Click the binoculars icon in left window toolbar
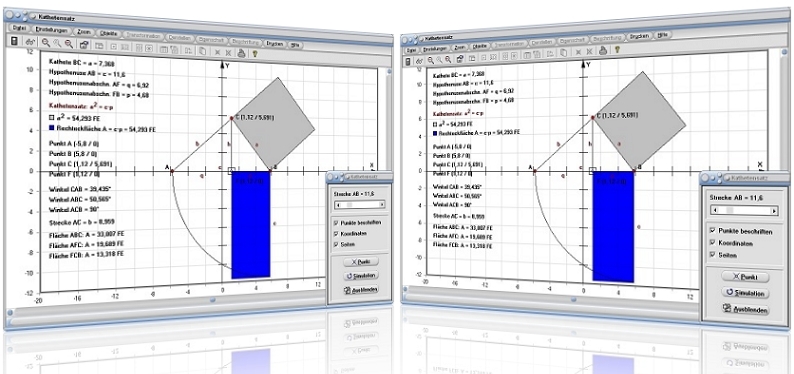Viewport: 794px width, 374px height. tap(29, 43)
